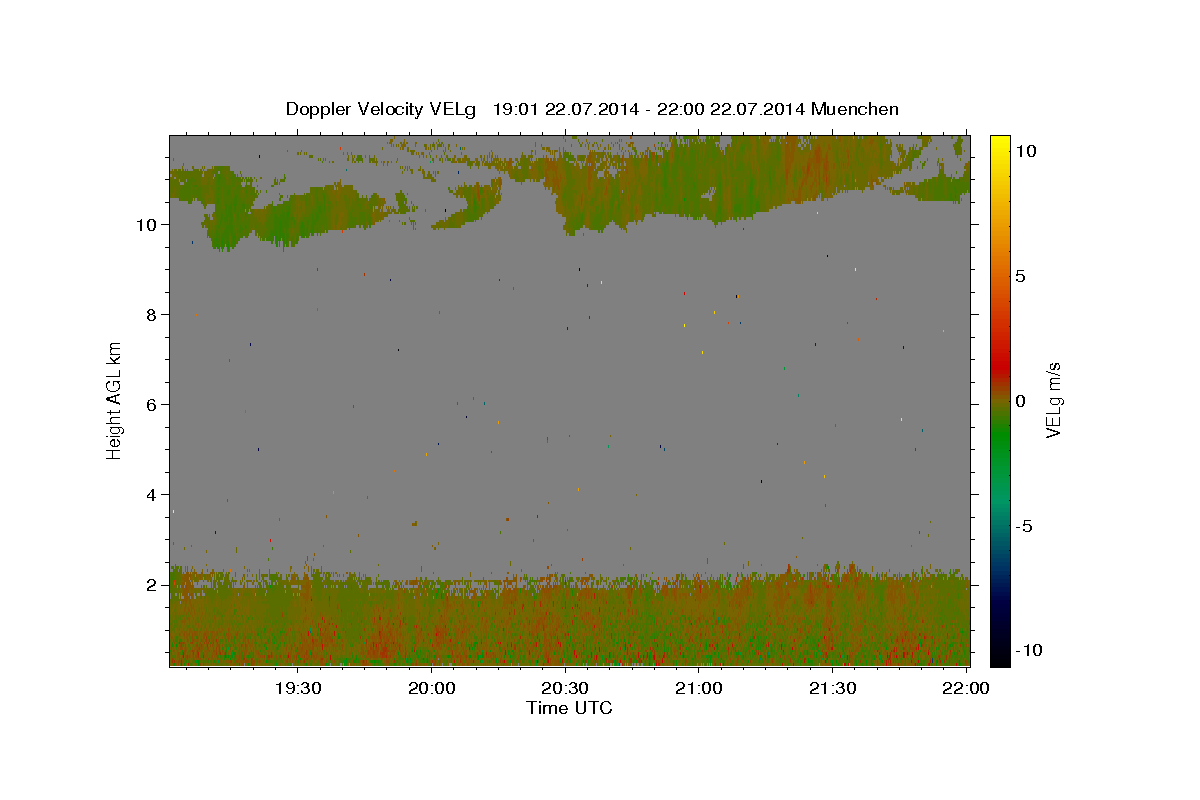
Task: Click the height tick label 6
Action: [152, 405]
